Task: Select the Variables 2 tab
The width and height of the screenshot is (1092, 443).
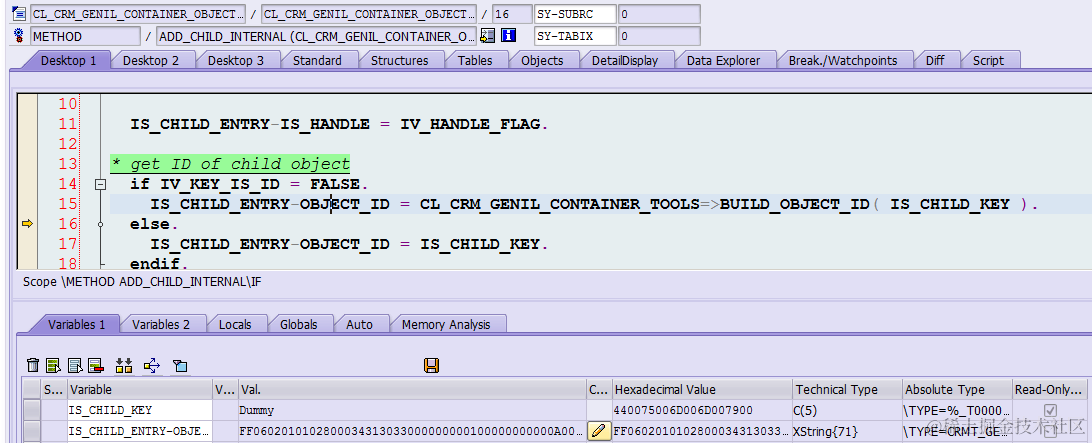Action: pos(161,325)
